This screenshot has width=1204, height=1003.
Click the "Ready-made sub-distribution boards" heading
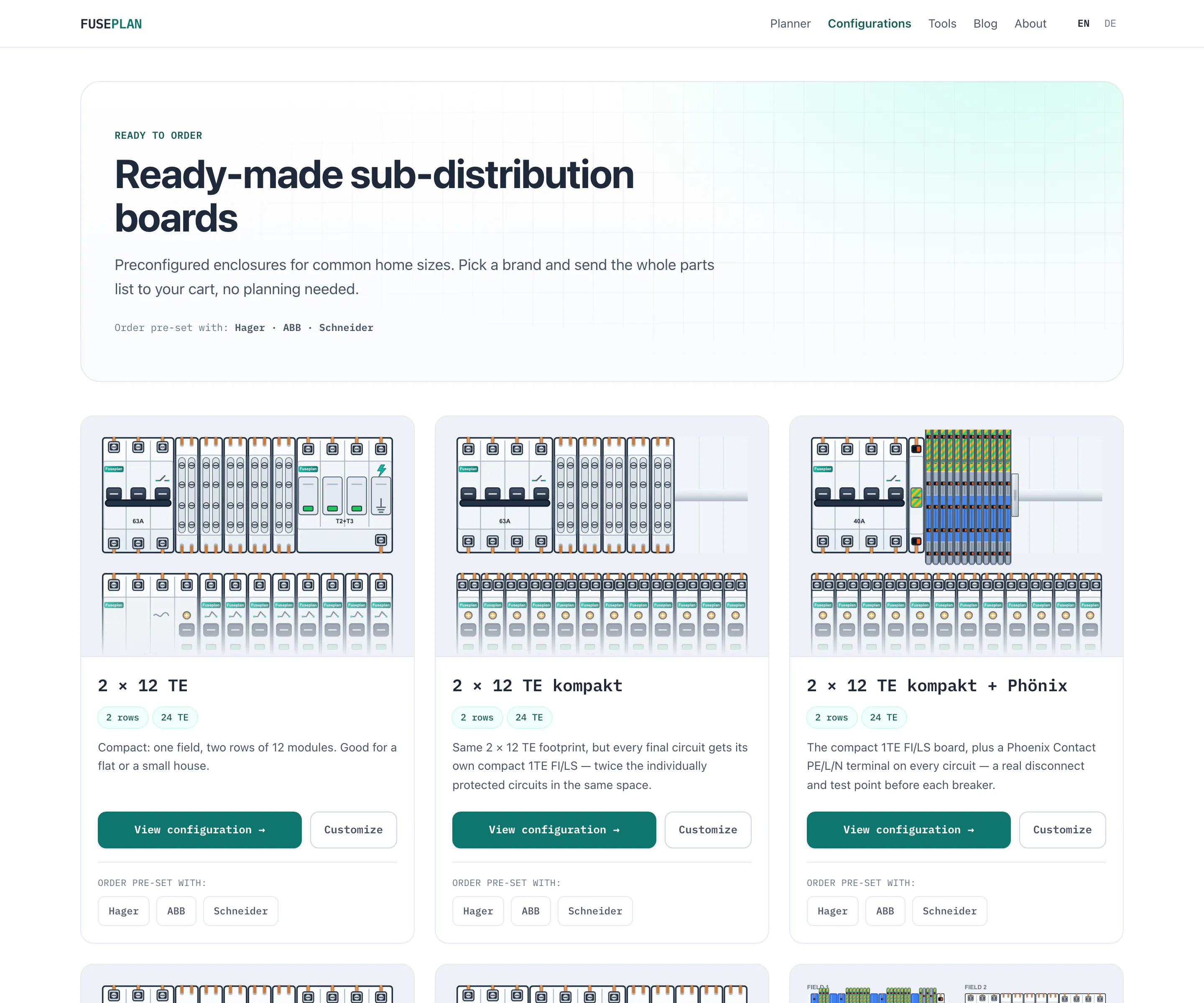(374, 196)
